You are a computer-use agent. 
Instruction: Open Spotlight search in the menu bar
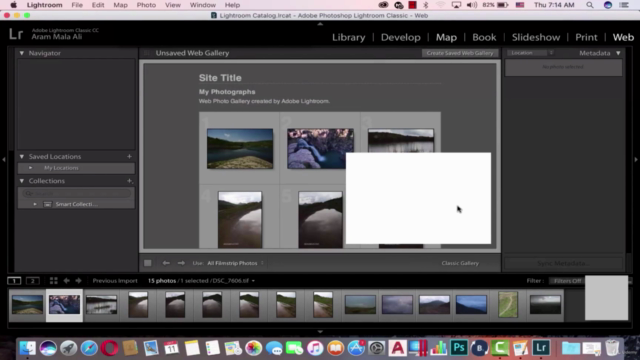coord(590,5)
